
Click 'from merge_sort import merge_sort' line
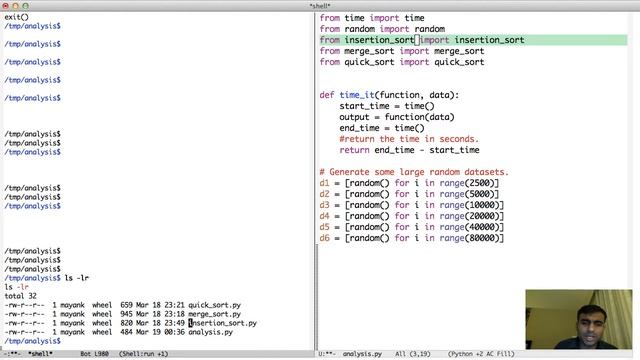click(x=402, y=51)
